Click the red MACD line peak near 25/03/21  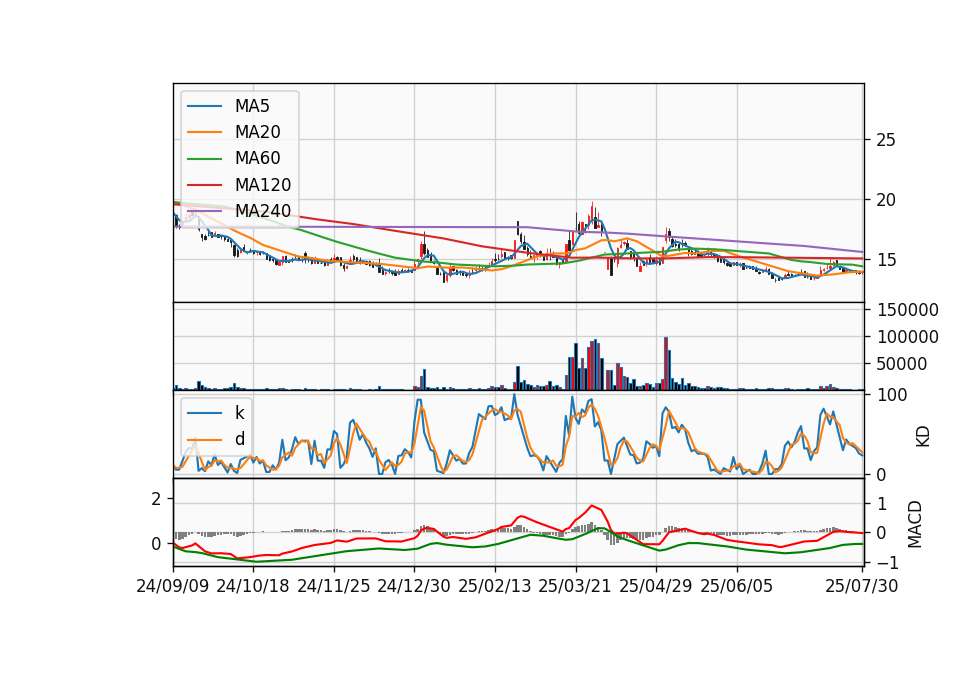click(591, 506)
